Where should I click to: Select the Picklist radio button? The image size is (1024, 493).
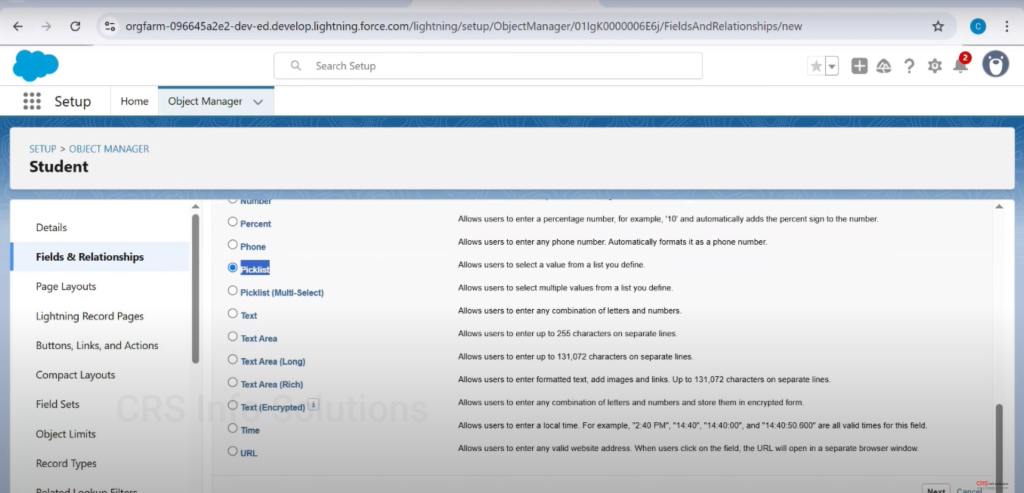pos(232,268)
